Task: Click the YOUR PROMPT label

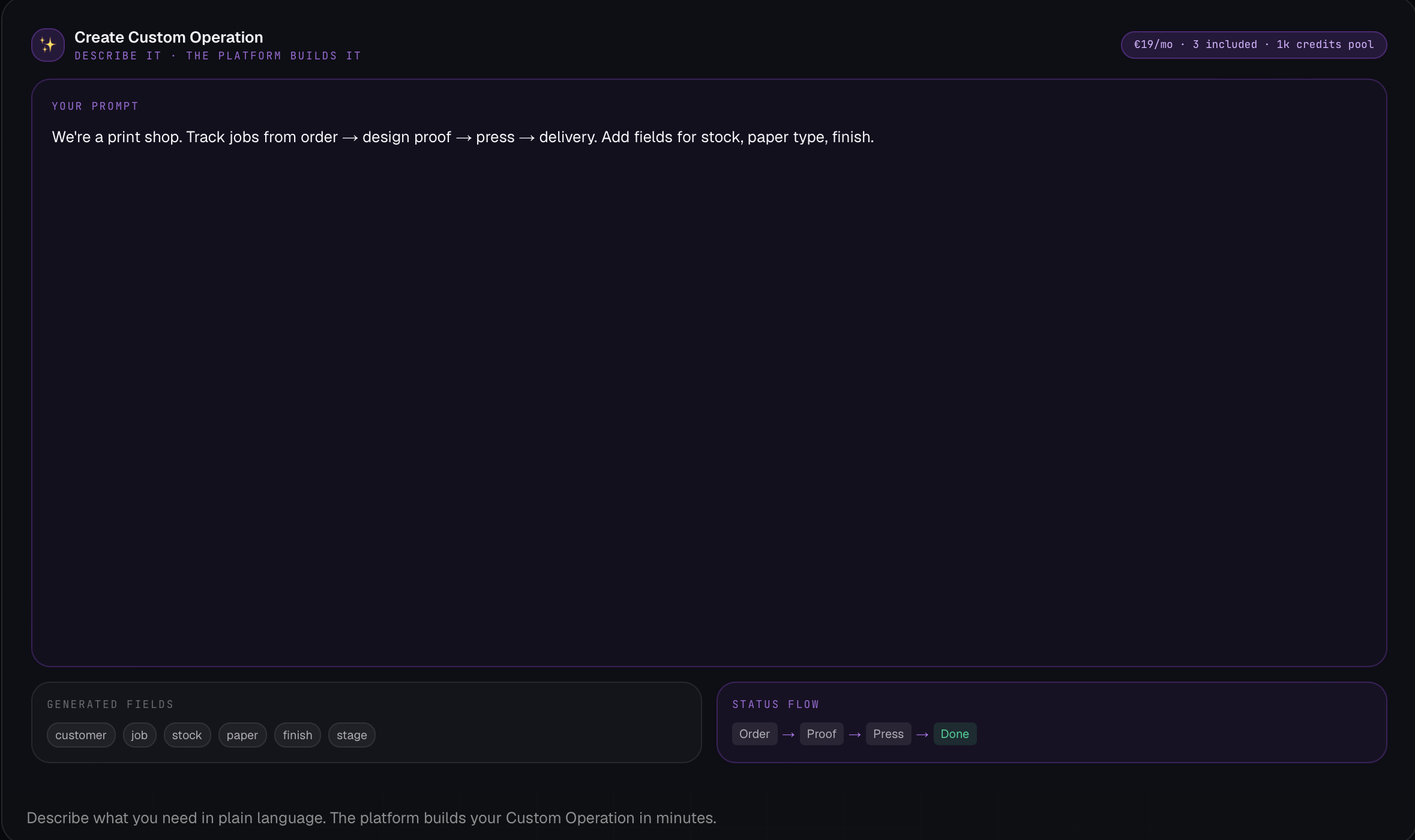Action: (x=95, y=106)
